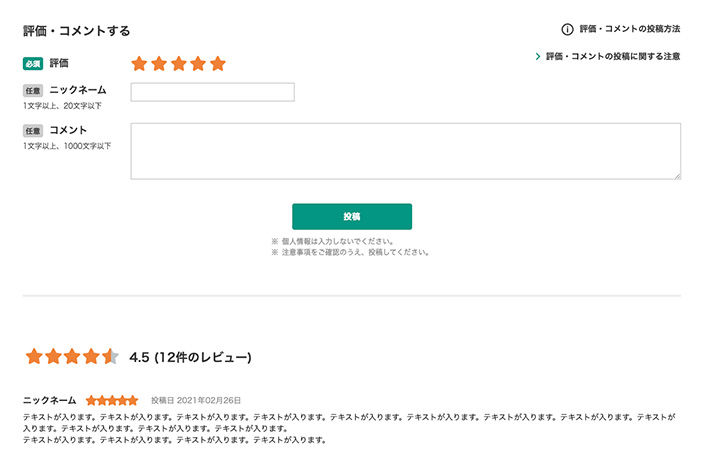Focus the コメント text area
This screenshot has height=464, width=702.
406,151
